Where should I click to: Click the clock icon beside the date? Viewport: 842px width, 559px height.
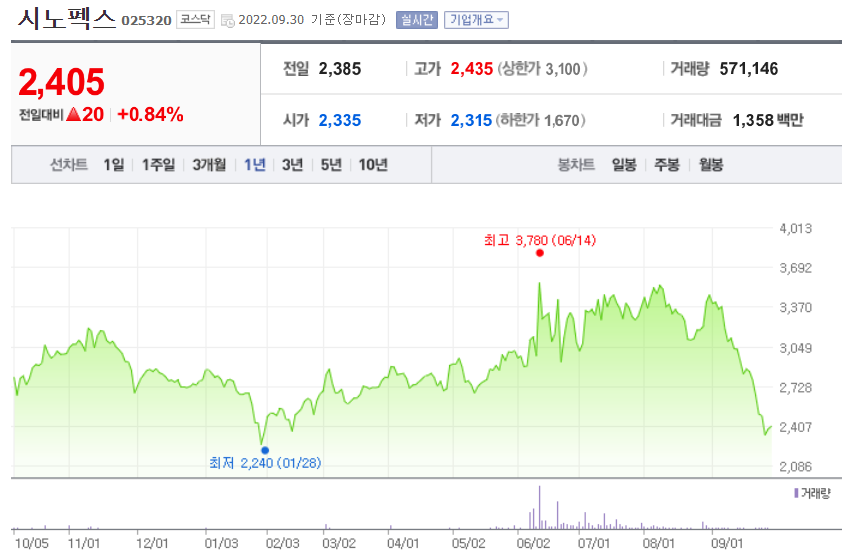(x=228, y=21)
